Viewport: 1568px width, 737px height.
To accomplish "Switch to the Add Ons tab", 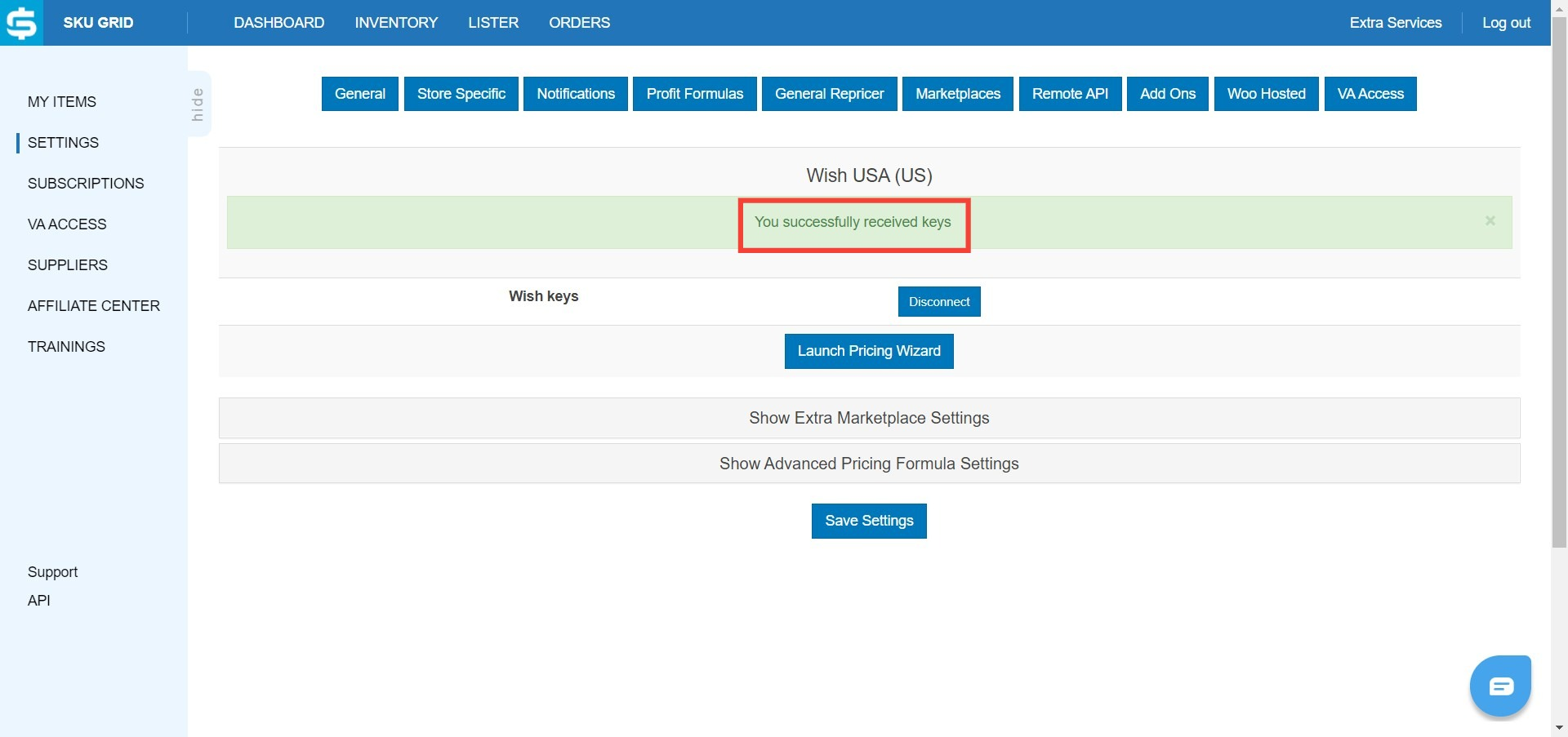I will [x=1168, y=94].
